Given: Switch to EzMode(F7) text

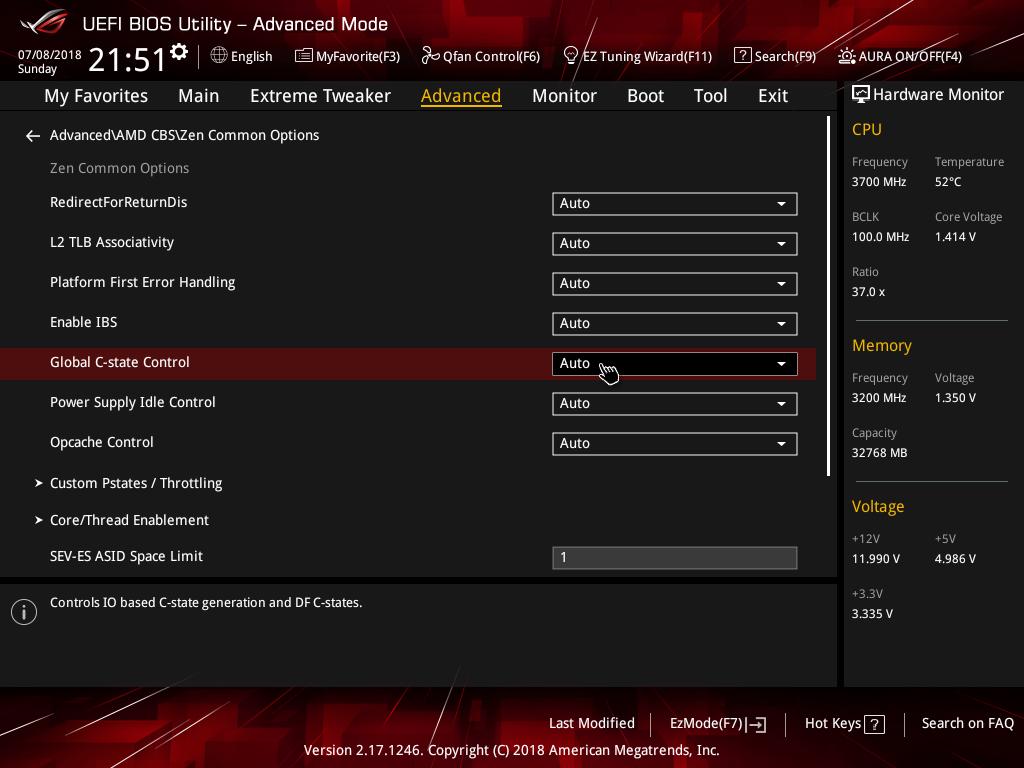Looking at the screenshot, I should tap(707, 724).
